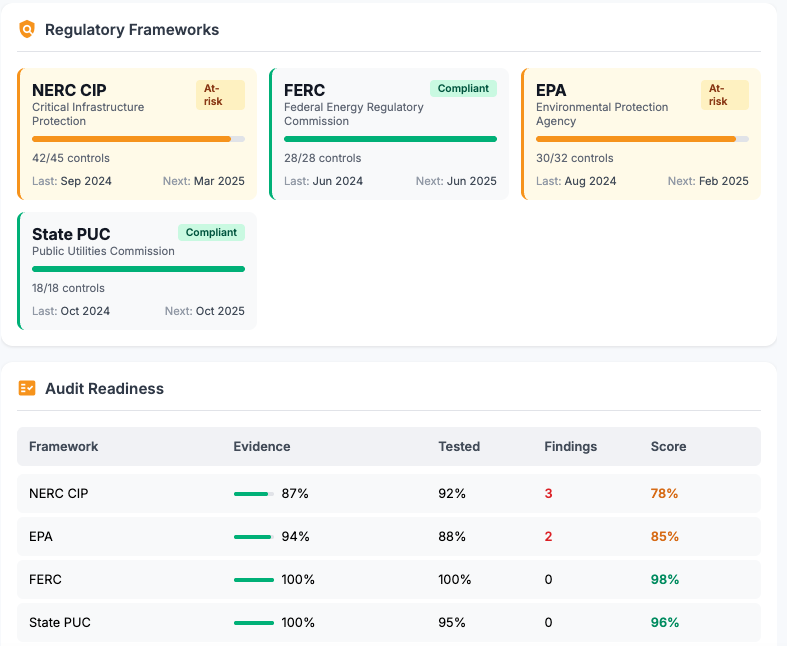Click State PUC evidence bar in table

254,623
